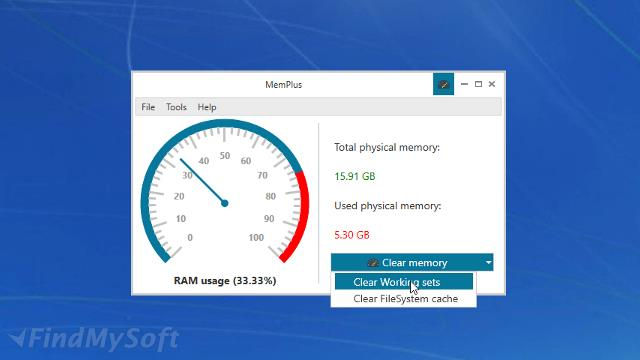Expand the Clear memory dropdown arrow
The height and width of the screenshot is (360, 640).
tap(489, 262)
